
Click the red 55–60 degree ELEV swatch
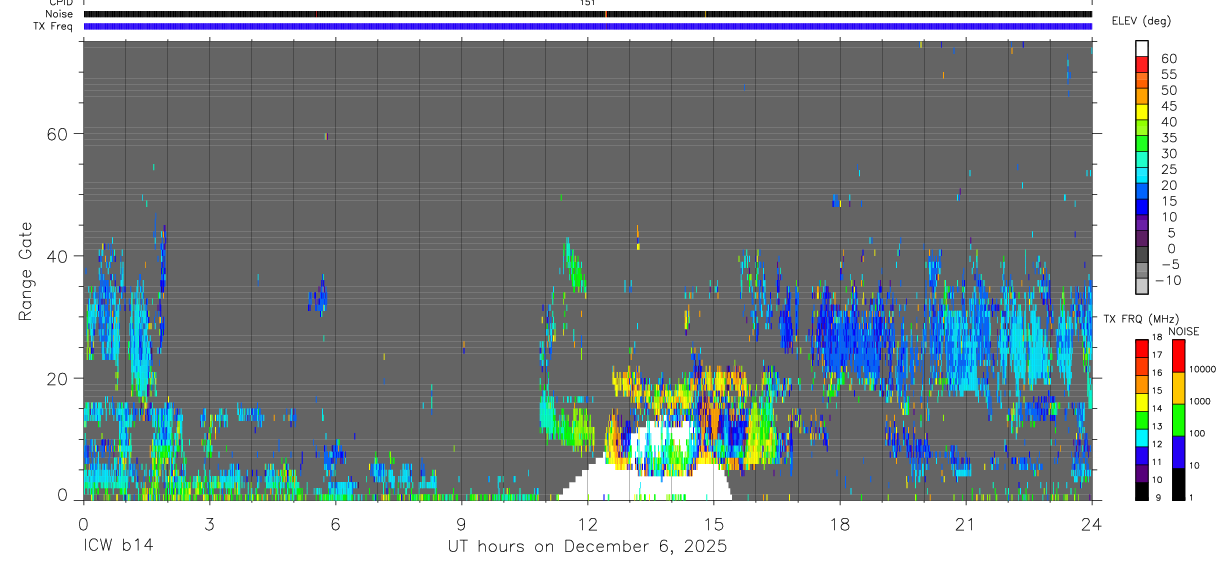coord(1142,64)
